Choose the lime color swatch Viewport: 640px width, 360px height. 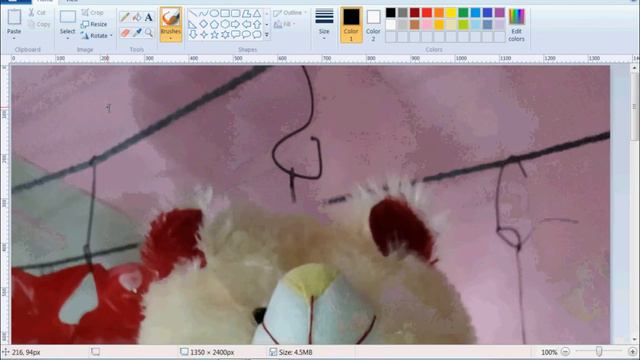pyautogui.click(x=463, y=25)
